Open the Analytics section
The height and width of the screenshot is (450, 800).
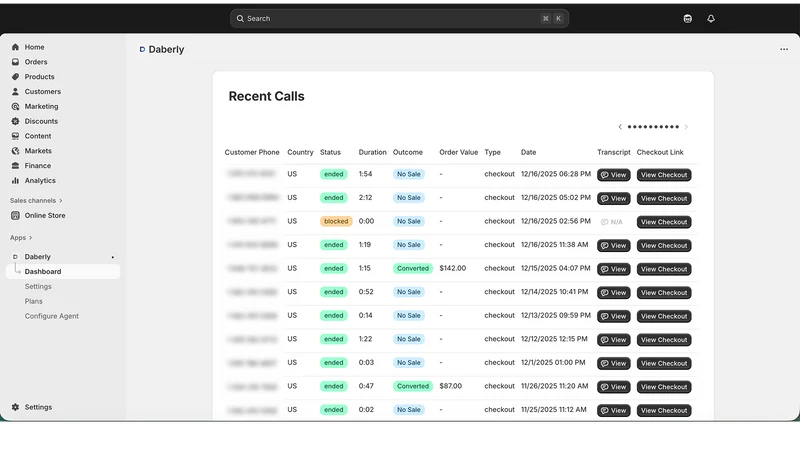coord(40,180)
